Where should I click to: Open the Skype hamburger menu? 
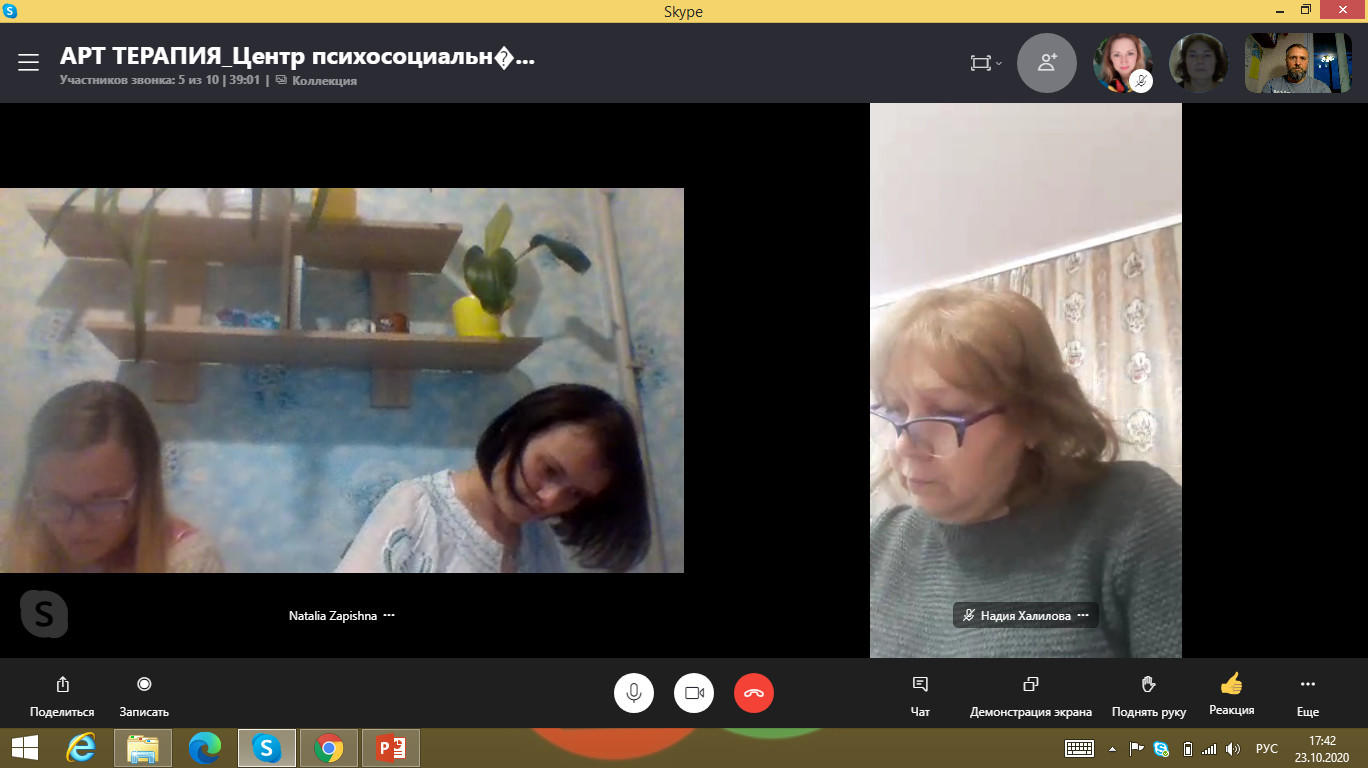coord(28,63)
